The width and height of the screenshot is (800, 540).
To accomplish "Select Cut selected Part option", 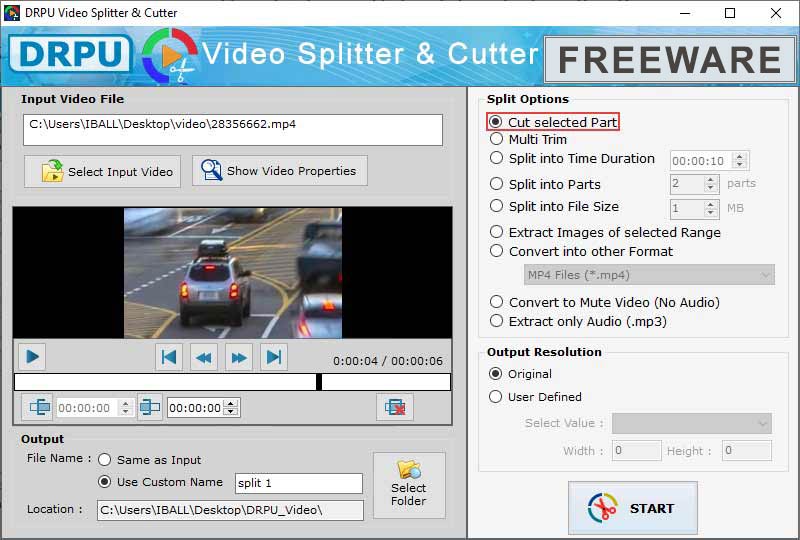I will (553, 122).
